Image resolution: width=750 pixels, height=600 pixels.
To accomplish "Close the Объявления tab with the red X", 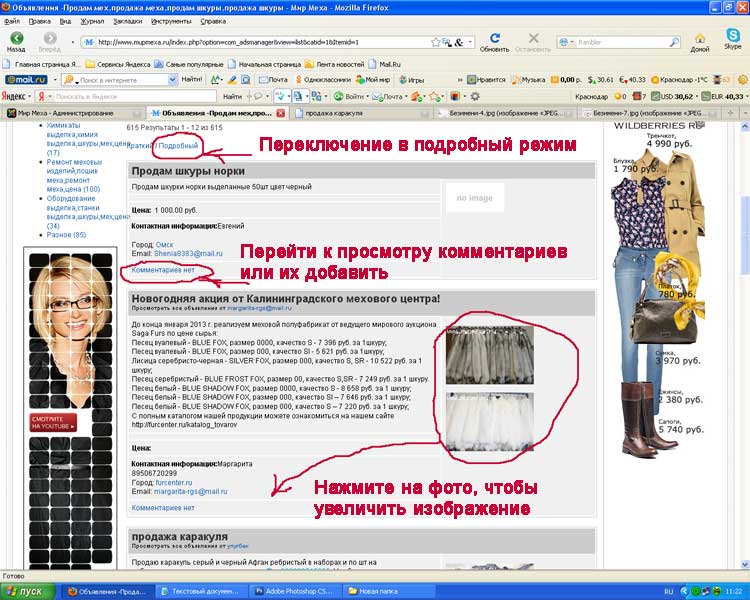I will click(281, 113).
